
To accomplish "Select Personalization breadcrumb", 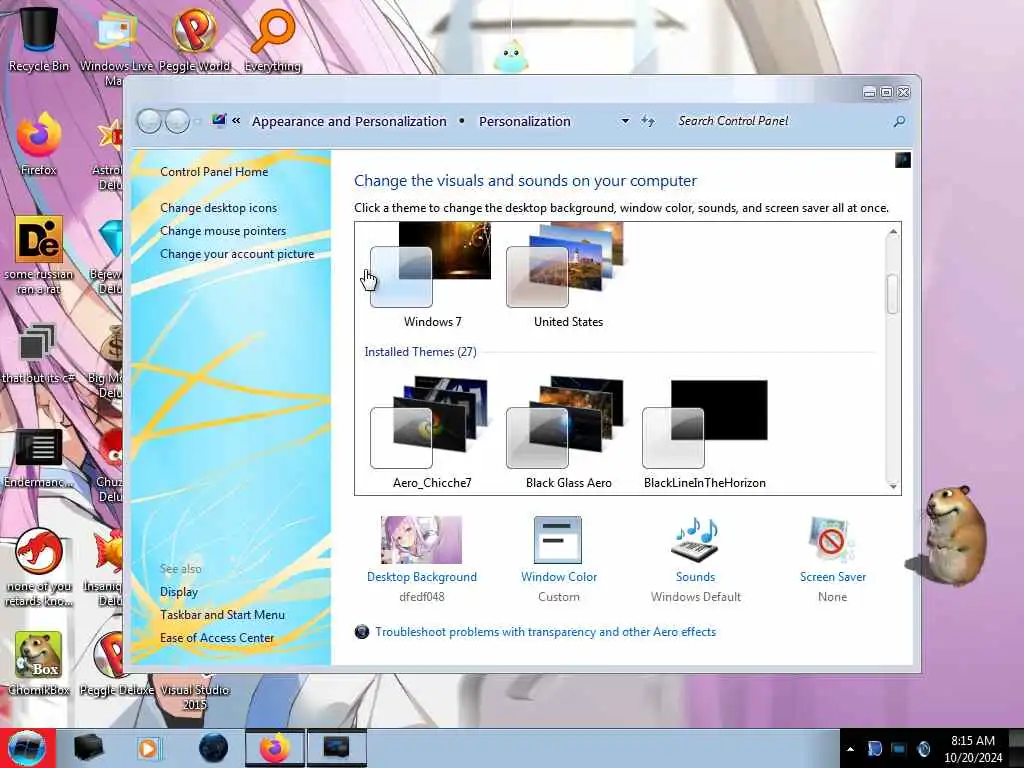I will pyautogui.click(x=525, y=121).
